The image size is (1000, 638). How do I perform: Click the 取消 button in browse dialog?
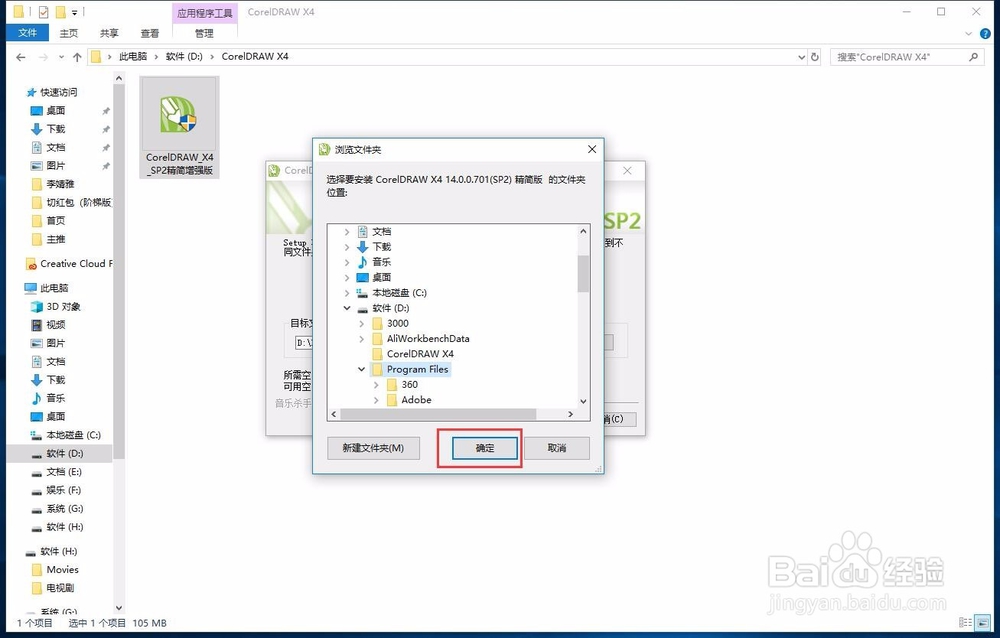pos(557,448)
